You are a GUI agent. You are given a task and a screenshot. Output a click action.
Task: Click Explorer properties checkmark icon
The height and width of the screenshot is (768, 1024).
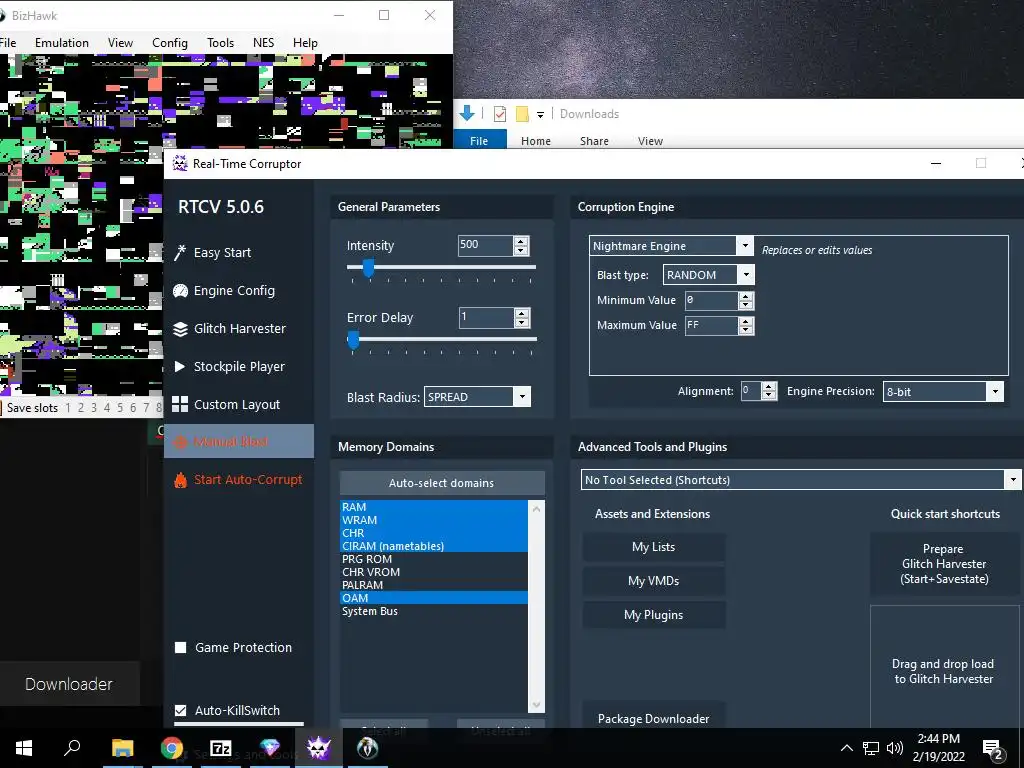[x=500, y=114]
